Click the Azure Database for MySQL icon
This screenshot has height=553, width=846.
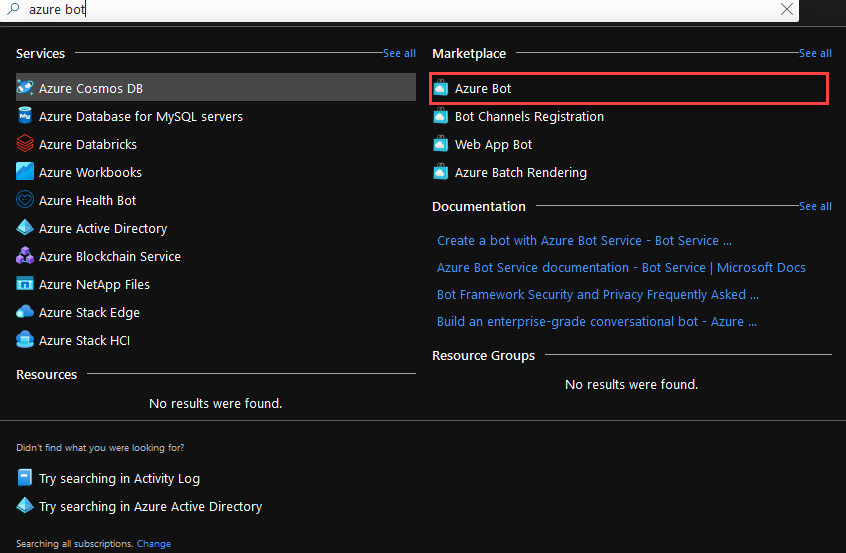tap(25, 115)
